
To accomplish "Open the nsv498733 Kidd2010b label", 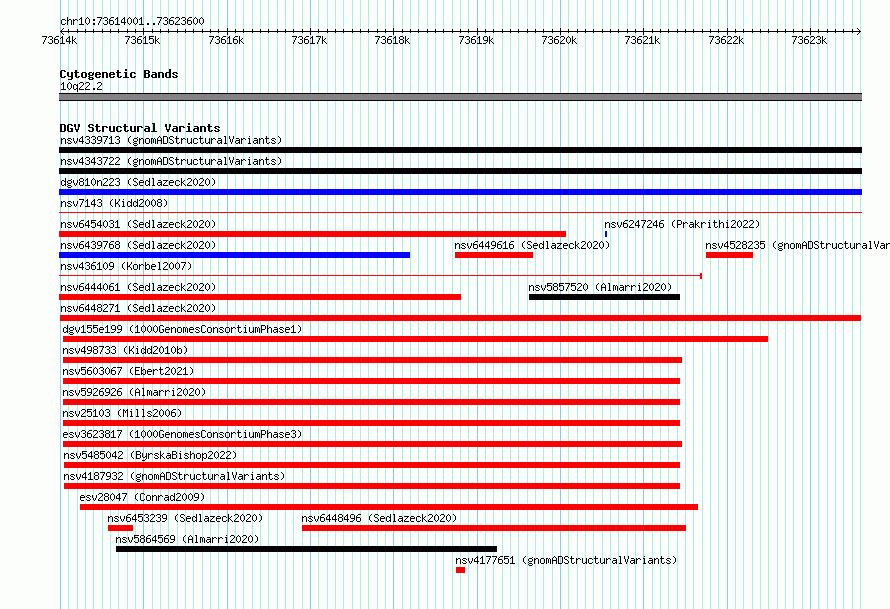I will (x=125, y=350).
